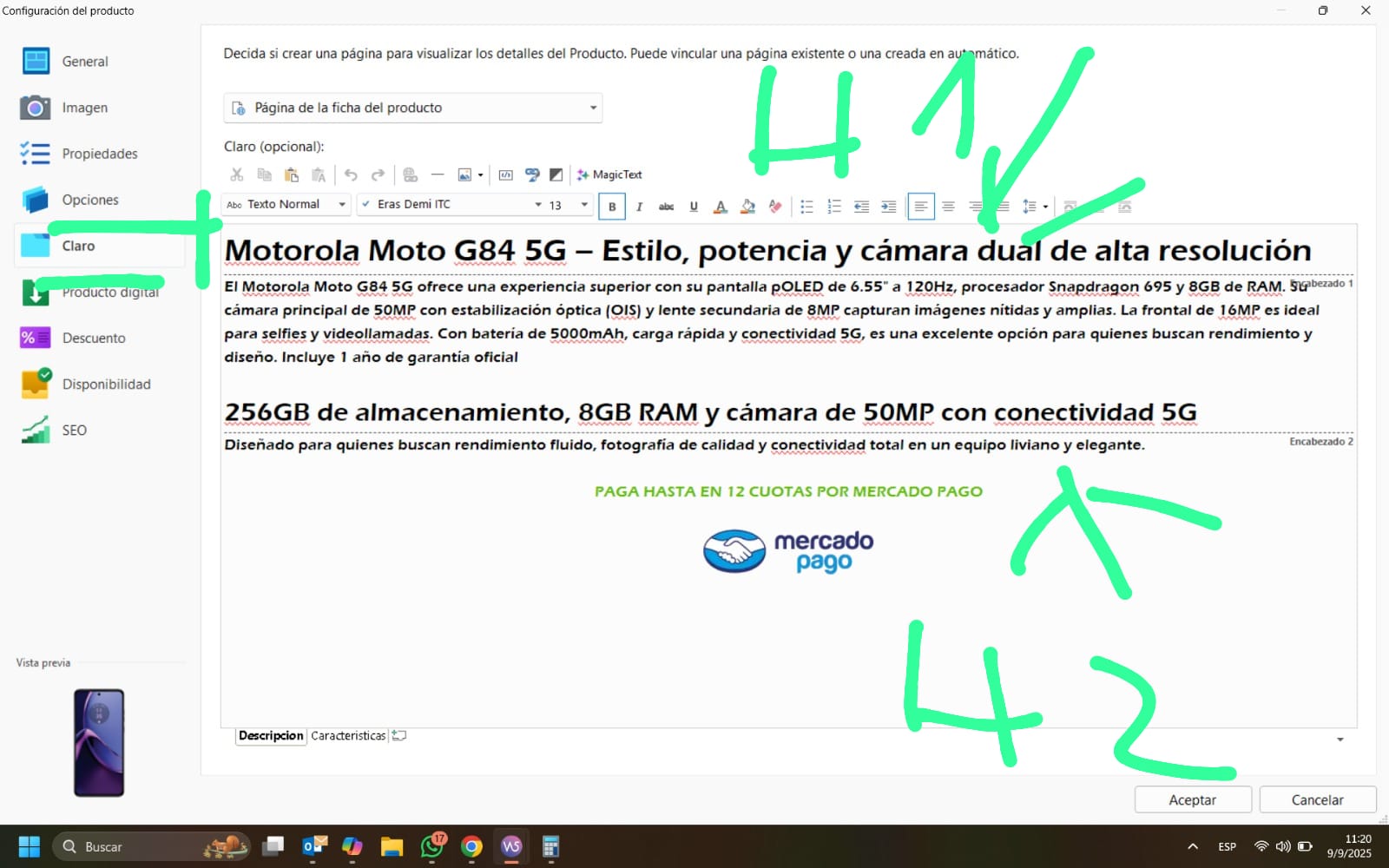Go to the Imagen section
The width and height of the screenshot is (1389, 868).
(100, 108)
